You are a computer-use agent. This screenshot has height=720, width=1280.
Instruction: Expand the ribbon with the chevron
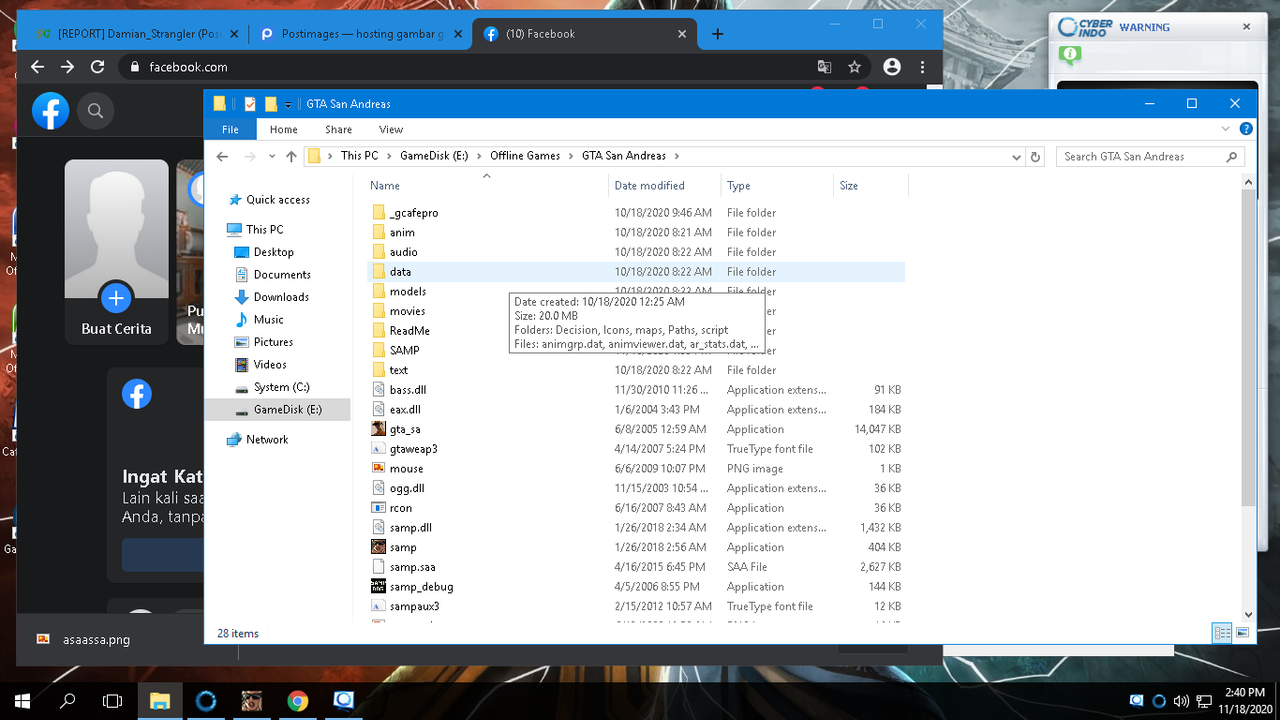pos(1226,129)
